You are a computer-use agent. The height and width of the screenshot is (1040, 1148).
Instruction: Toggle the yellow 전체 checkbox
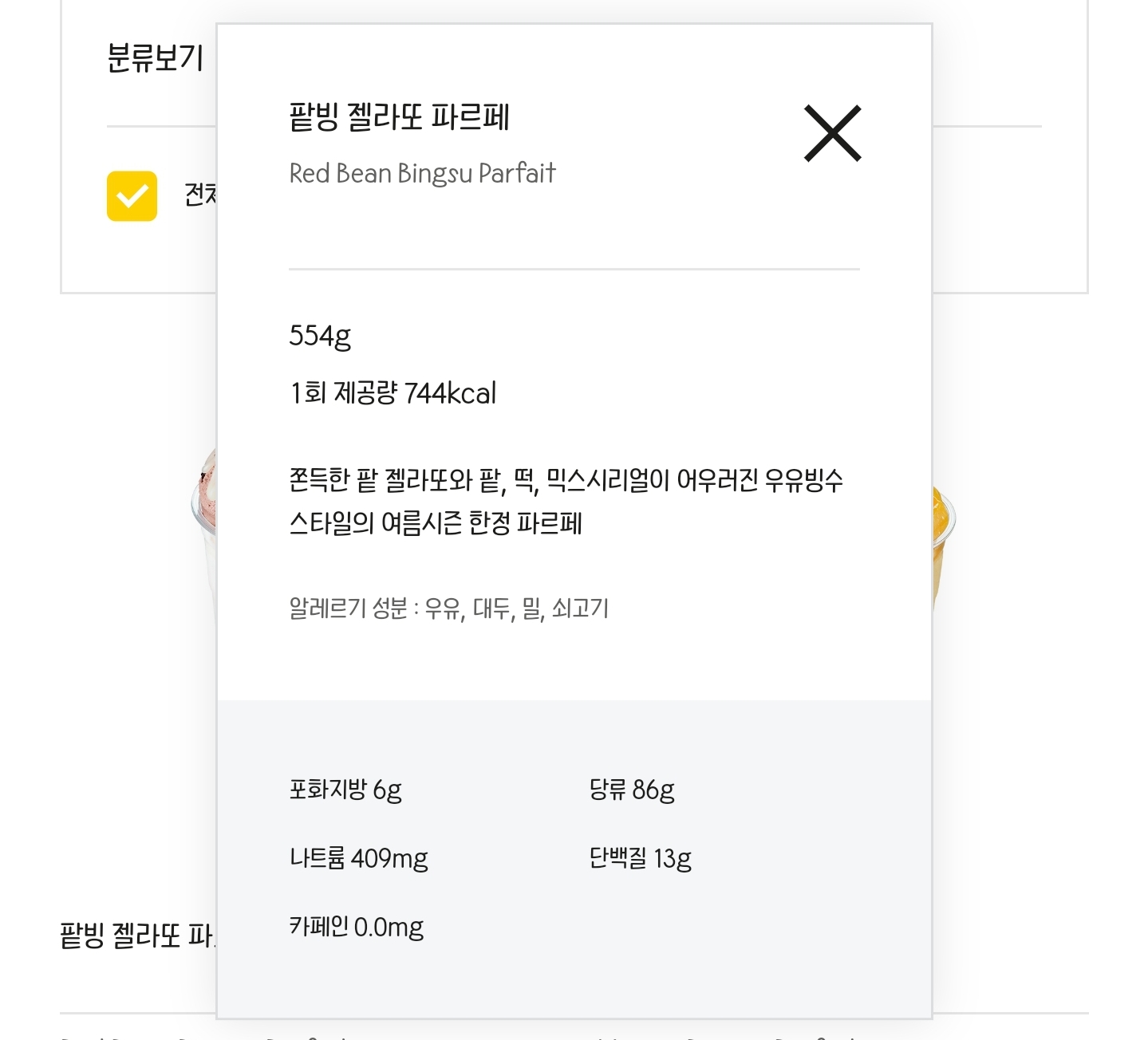(132, 196)
